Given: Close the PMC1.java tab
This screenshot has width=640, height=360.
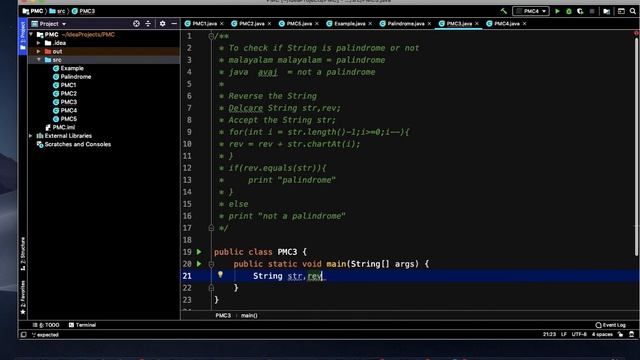Looking at the screenshot, I should (x=222, y=24).
